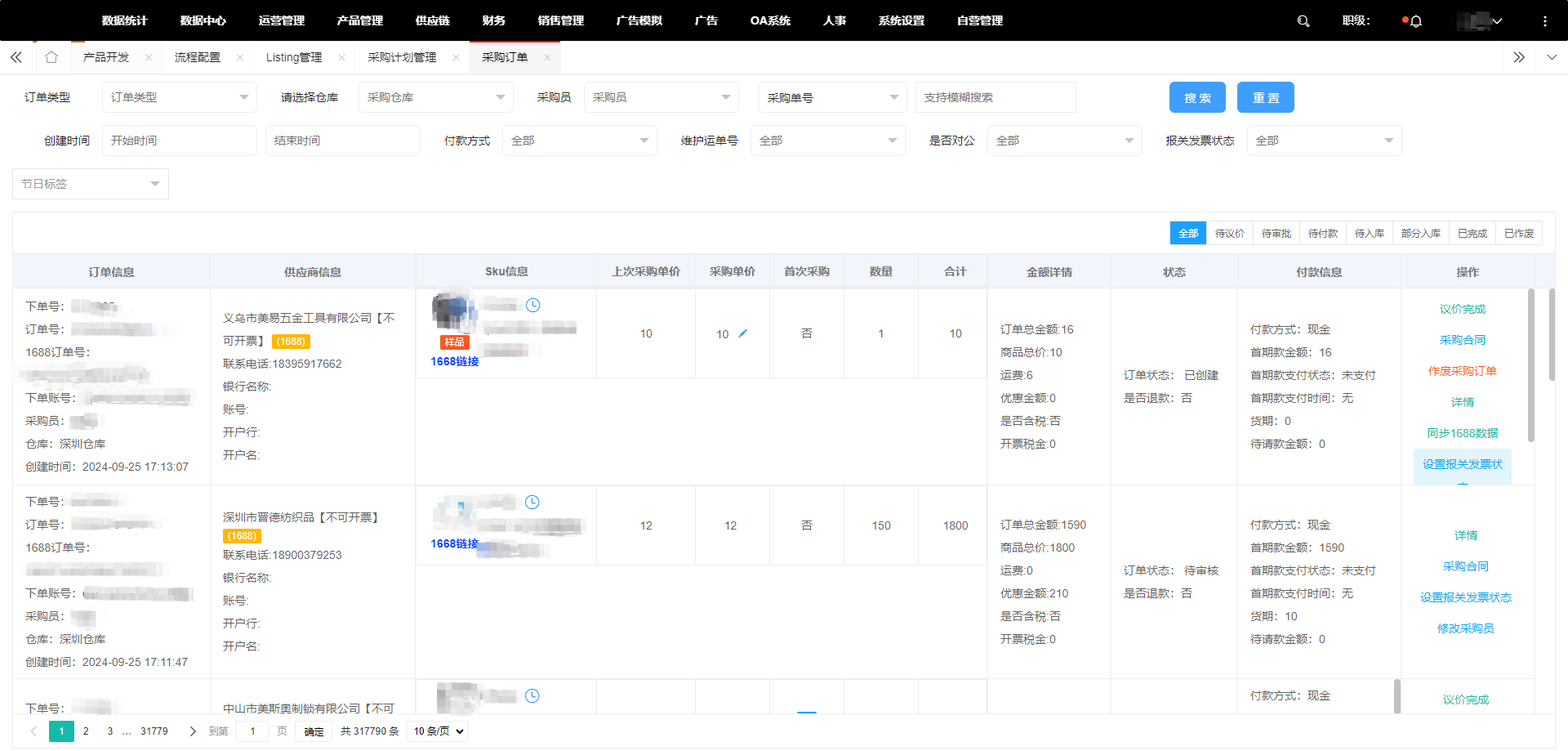
Task: Open the 订单类型 dropdown
Action: 179,97
